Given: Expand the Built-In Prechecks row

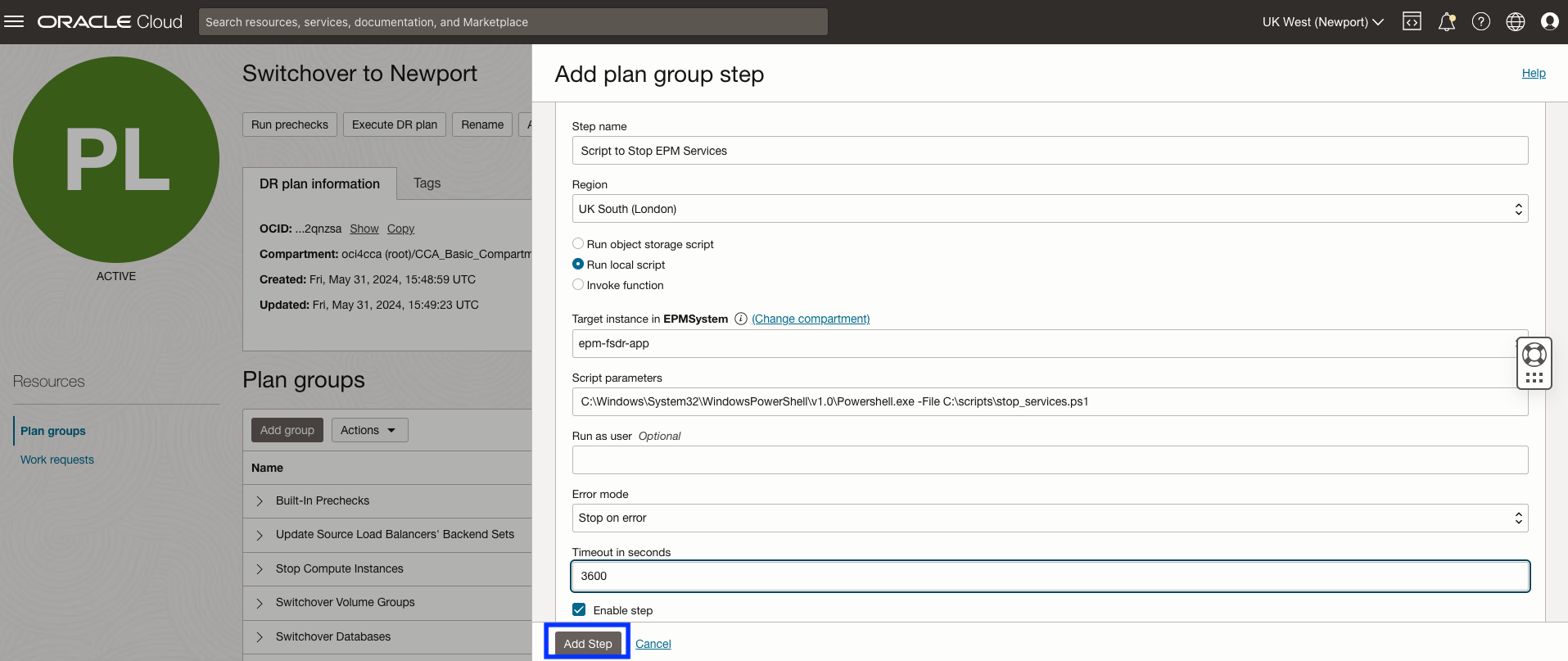Looking at the screenshot, I should 260,501.
